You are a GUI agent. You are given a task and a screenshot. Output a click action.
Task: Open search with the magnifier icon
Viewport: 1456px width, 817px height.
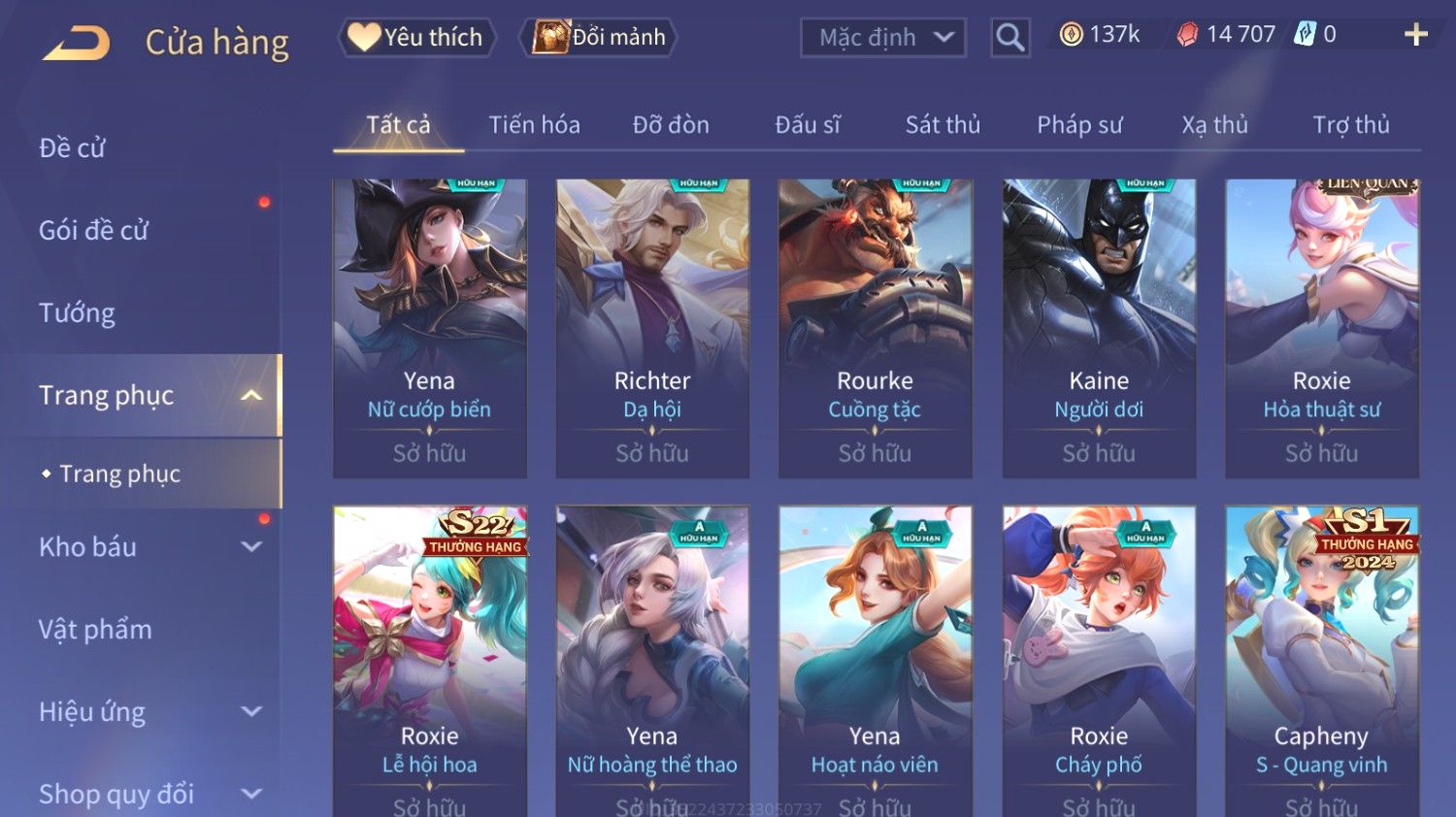1009,38
